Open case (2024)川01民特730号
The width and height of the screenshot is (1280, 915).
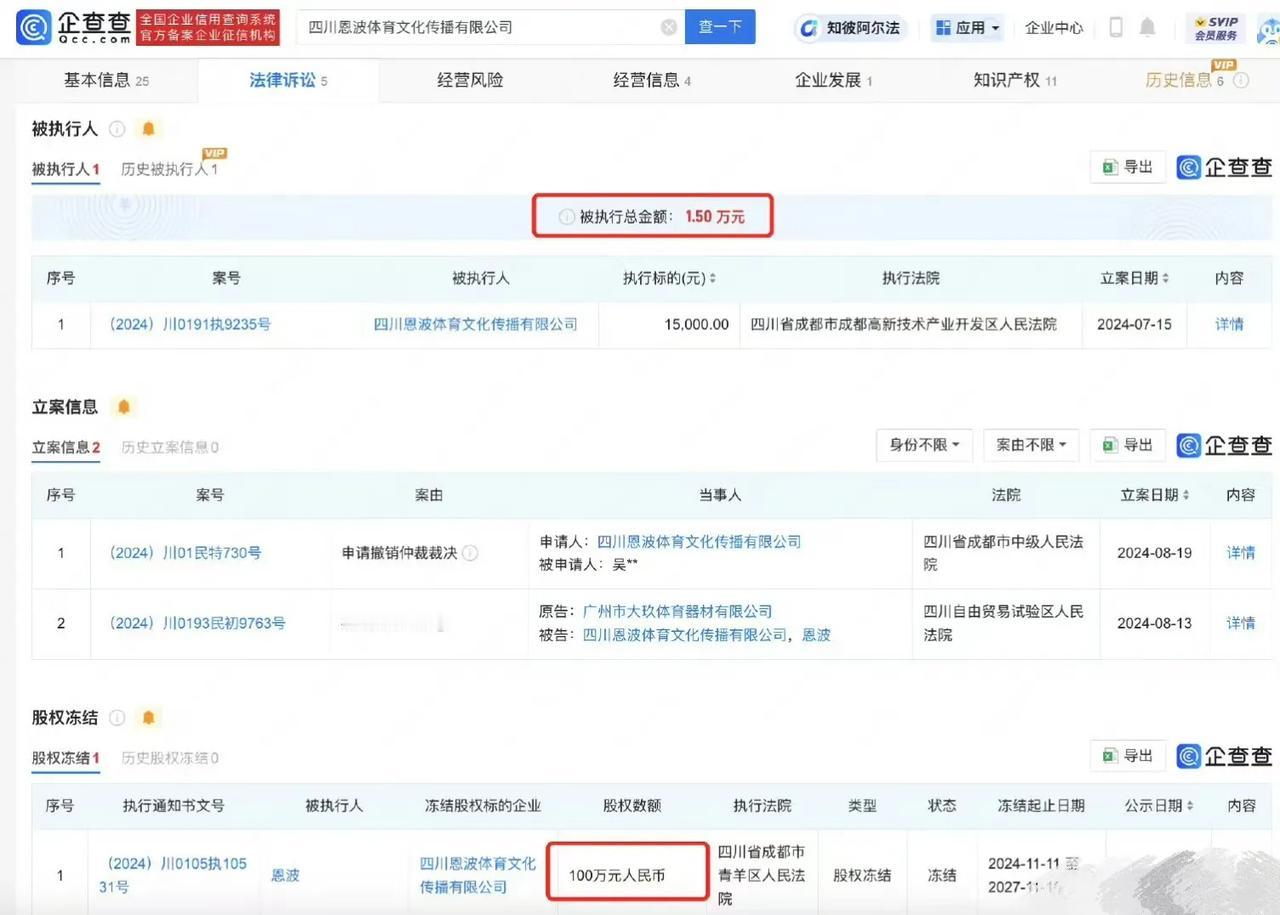pyautogui.click(x=184, y=552)
